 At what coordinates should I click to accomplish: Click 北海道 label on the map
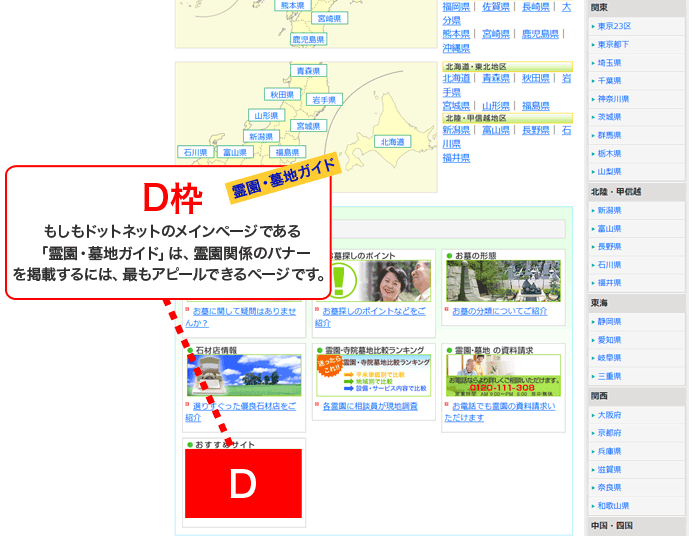392,142
